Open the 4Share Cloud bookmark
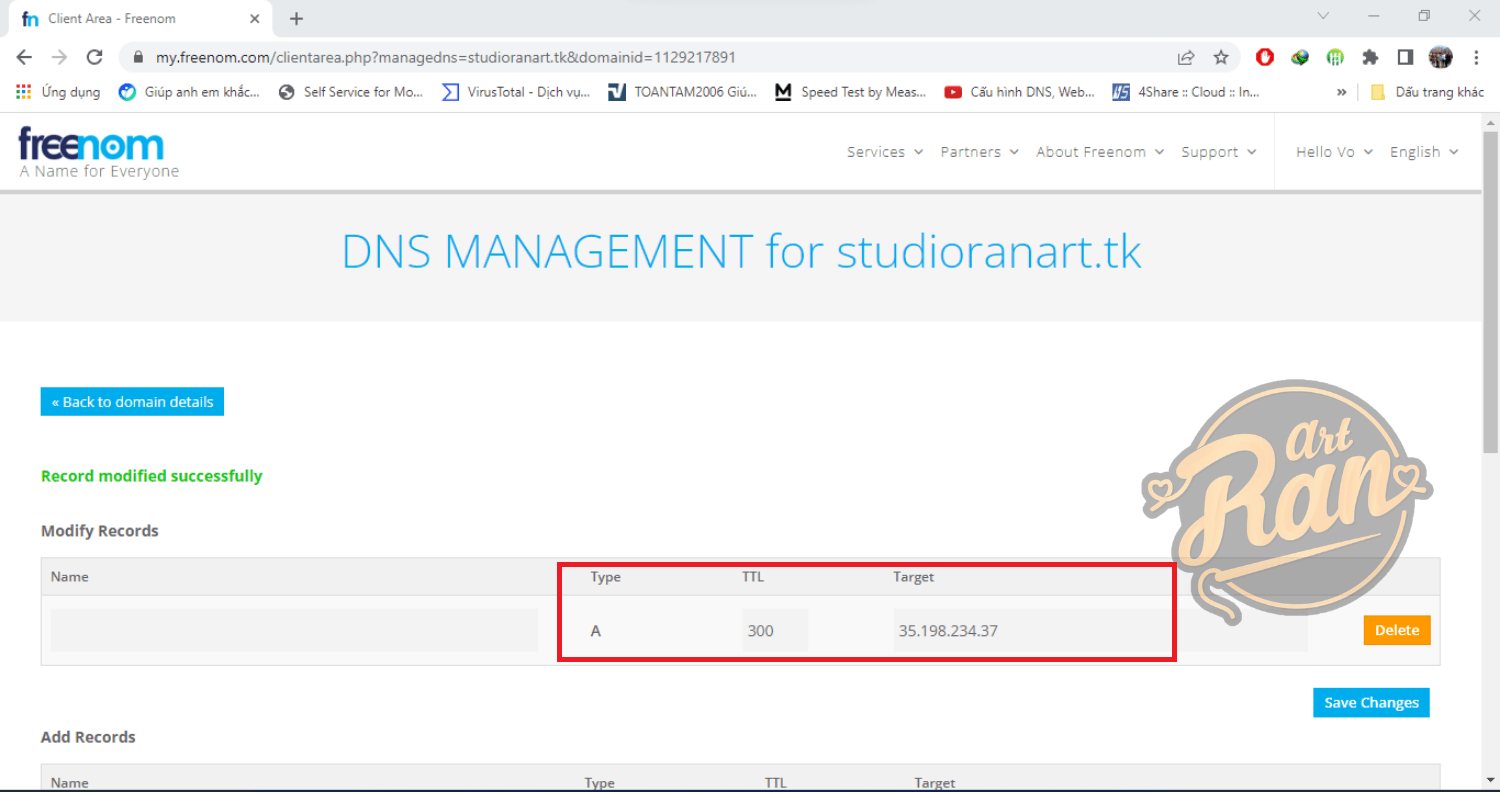 (1186, 92)
